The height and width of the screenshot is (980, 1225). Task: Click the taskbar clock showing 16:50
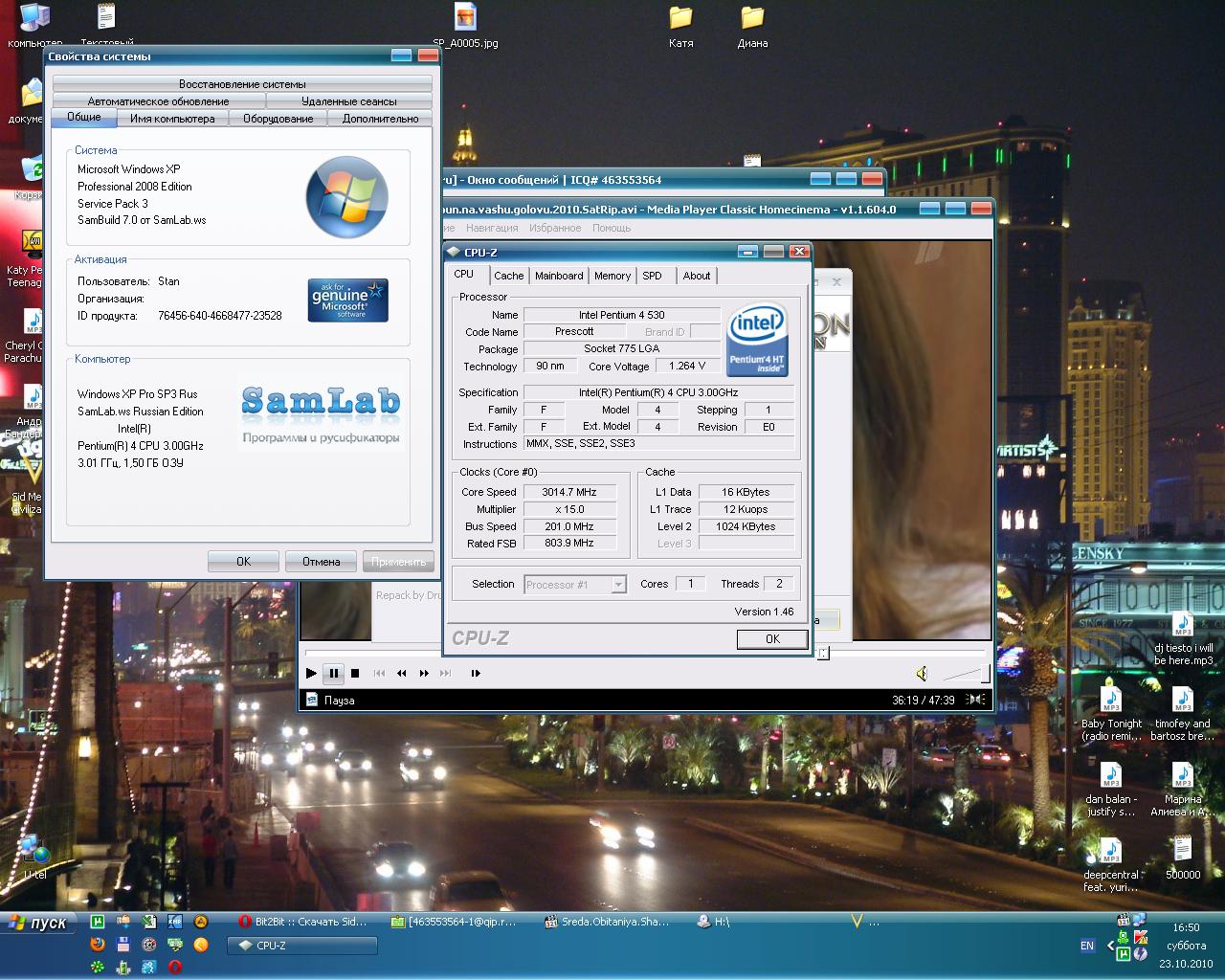(x=1186, y=927)
